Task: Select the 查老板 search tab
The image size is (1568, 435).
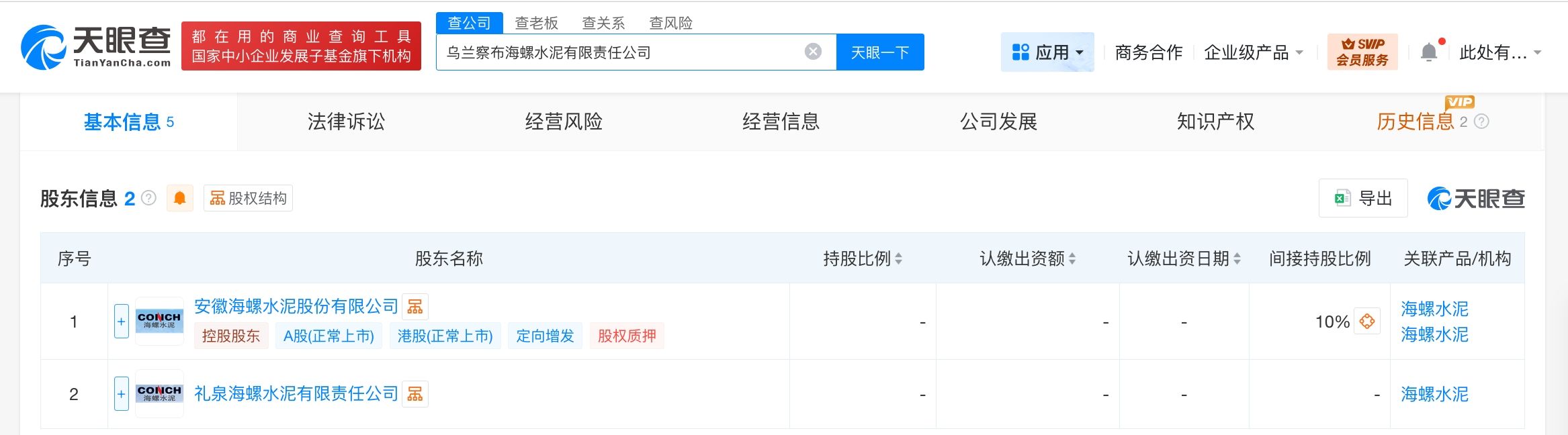Action: point(536,23)
